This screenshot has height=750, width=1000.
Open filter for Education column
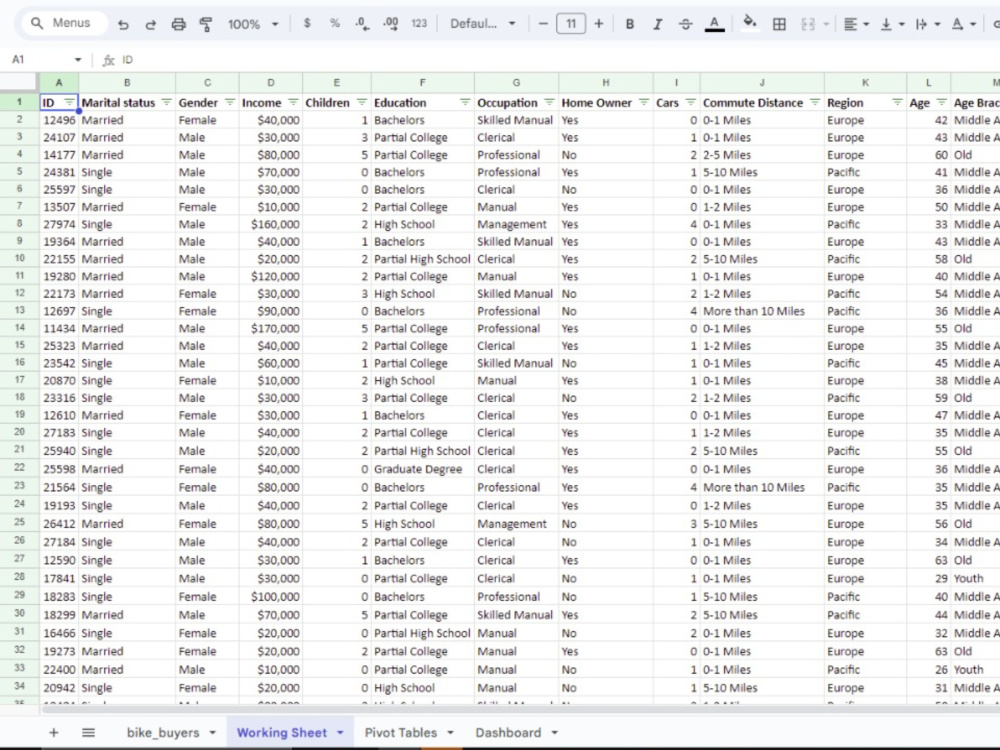465,103
